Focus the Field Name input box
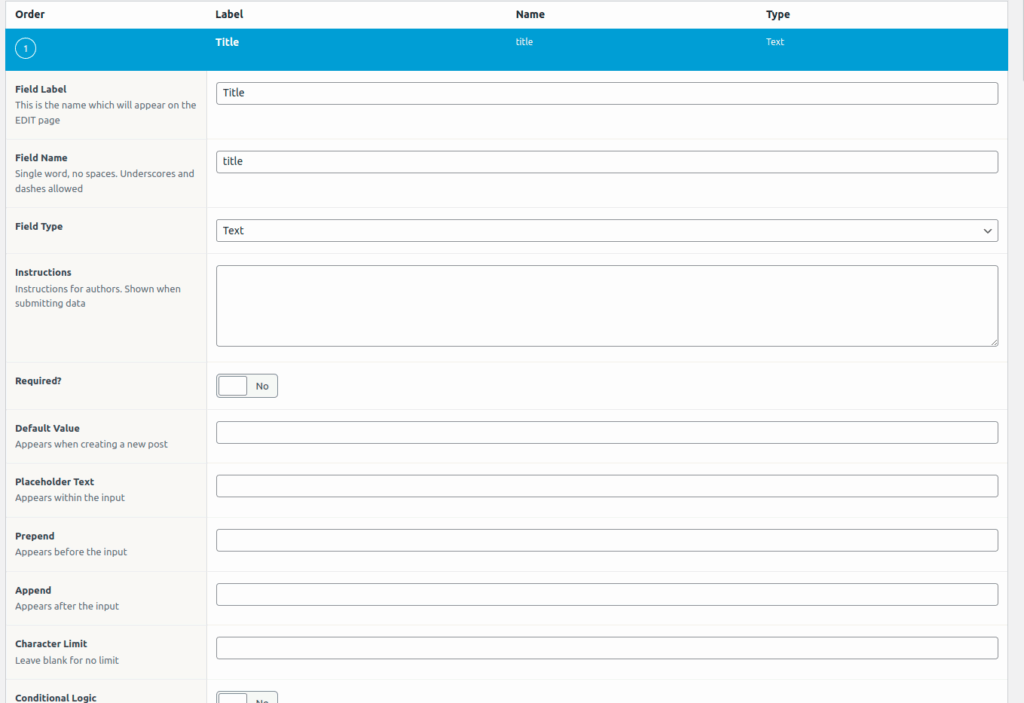The height and width of the screenshot is (703, 1024). click(x=606, y=162)
